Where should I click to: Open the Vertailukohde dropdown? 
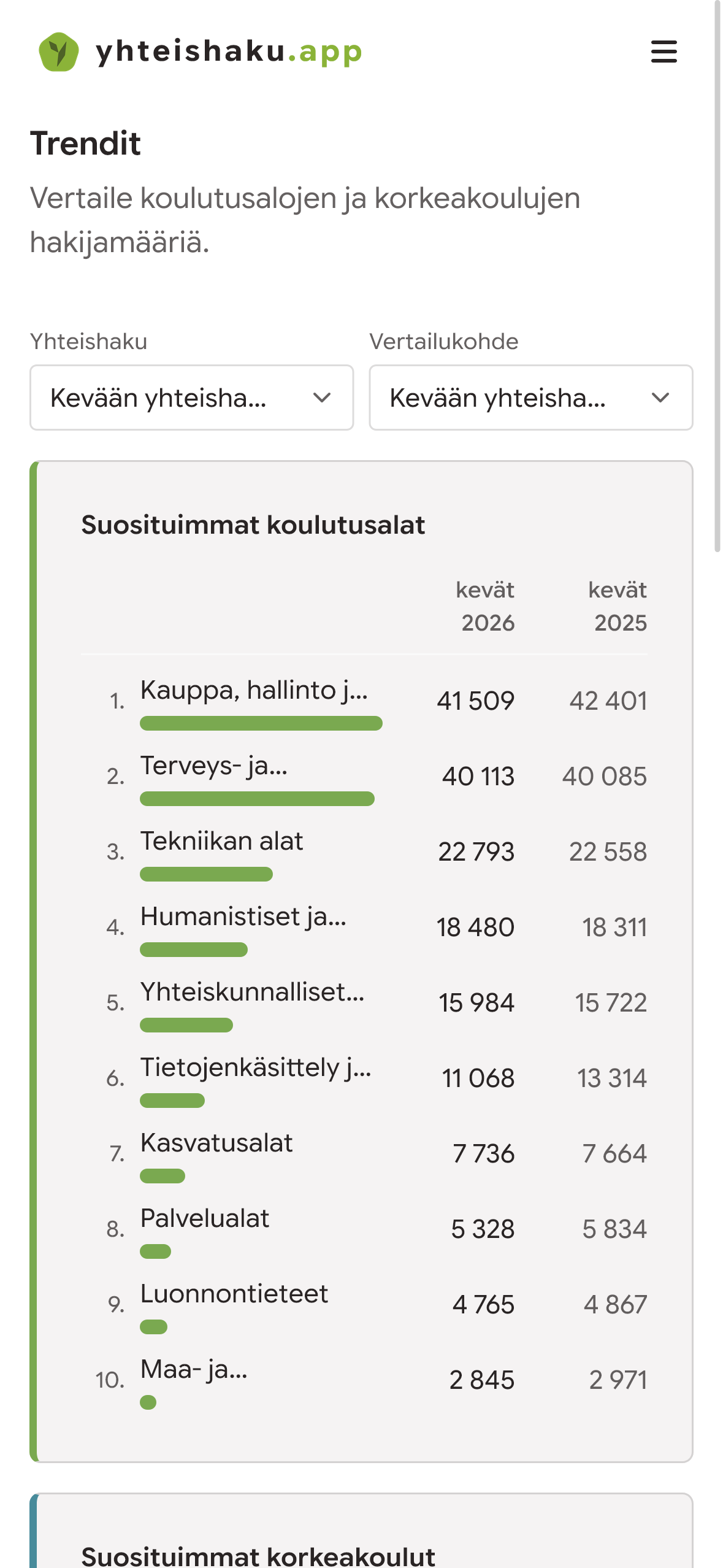click(x=530, y=398)
